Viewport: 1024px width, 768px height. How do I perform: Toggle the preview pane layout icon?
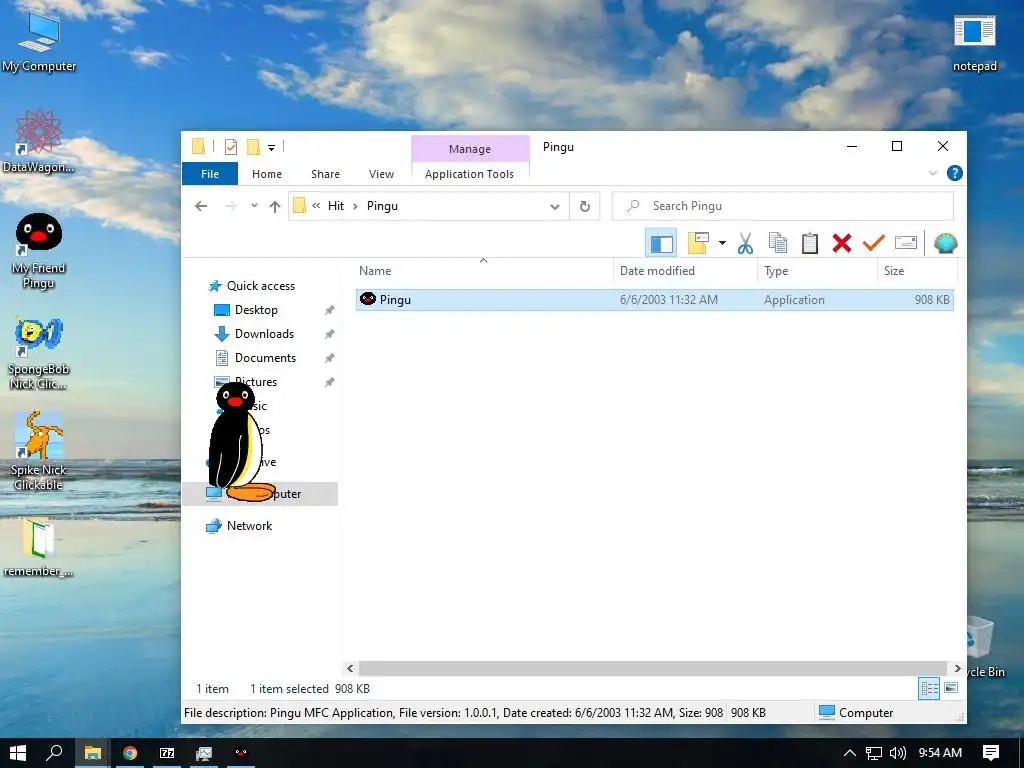(x=661, y=244)
